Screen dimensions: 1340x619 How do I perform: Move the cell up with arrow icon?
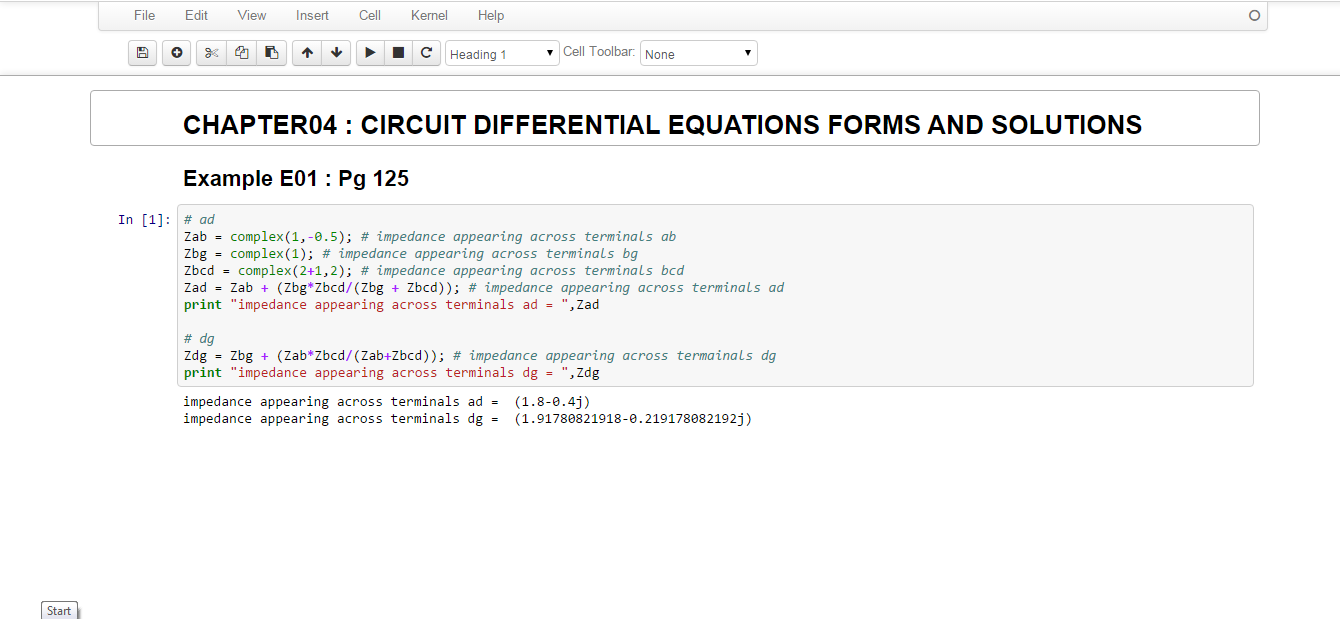click(x=307, y=53)
